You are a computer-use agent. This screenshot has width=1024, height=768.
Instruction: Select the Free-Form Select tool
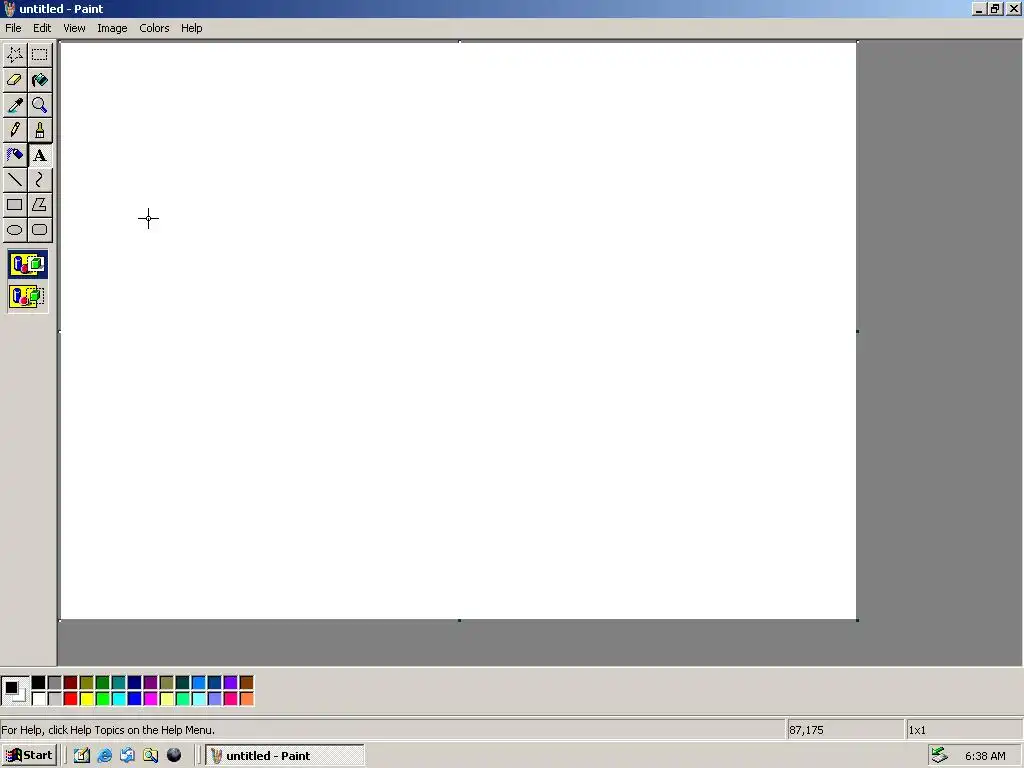tap(14, 55)
